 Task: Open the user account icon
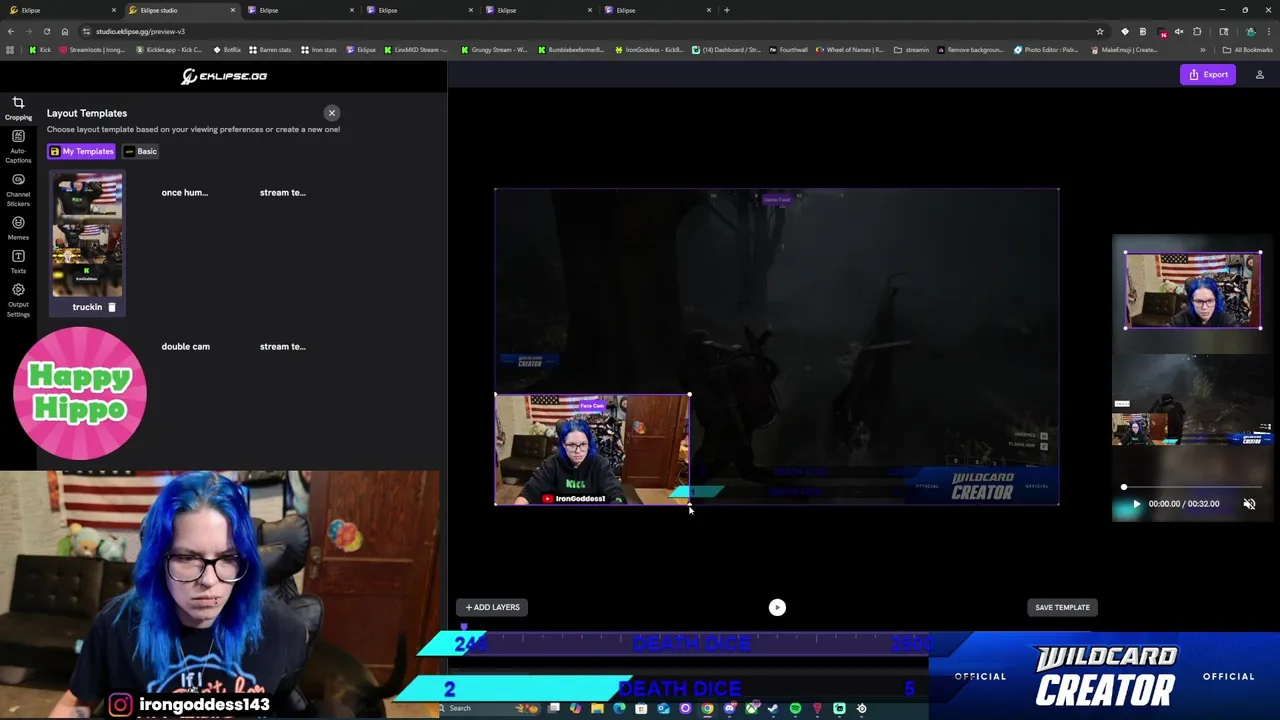click(1260, 75)
